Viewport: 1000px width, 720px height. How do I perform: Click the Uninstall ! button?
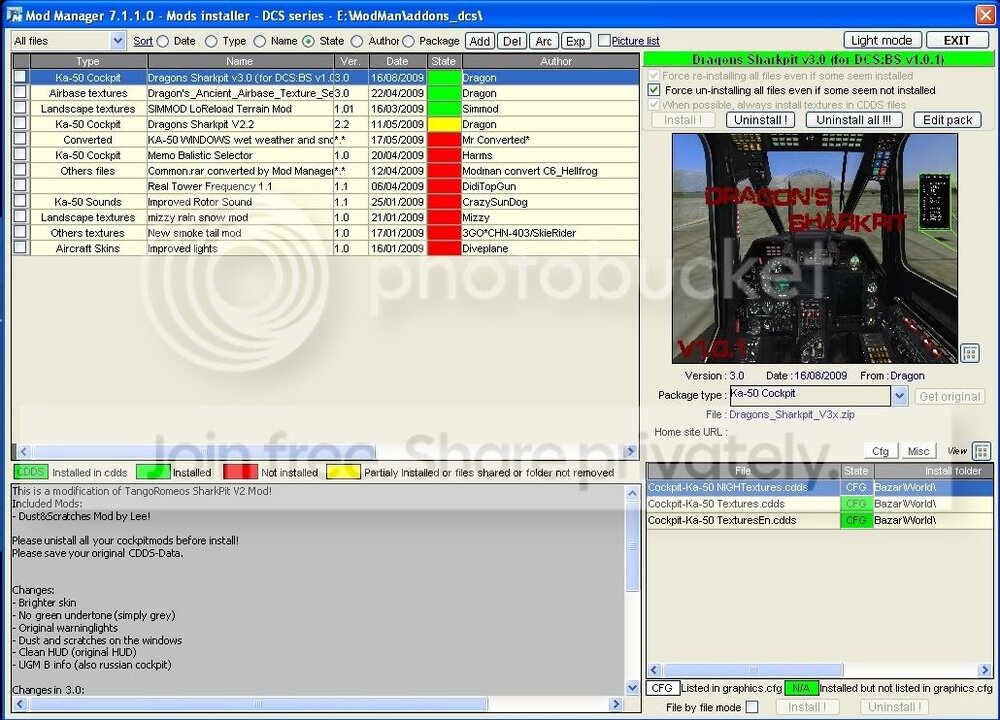(760, 120)
